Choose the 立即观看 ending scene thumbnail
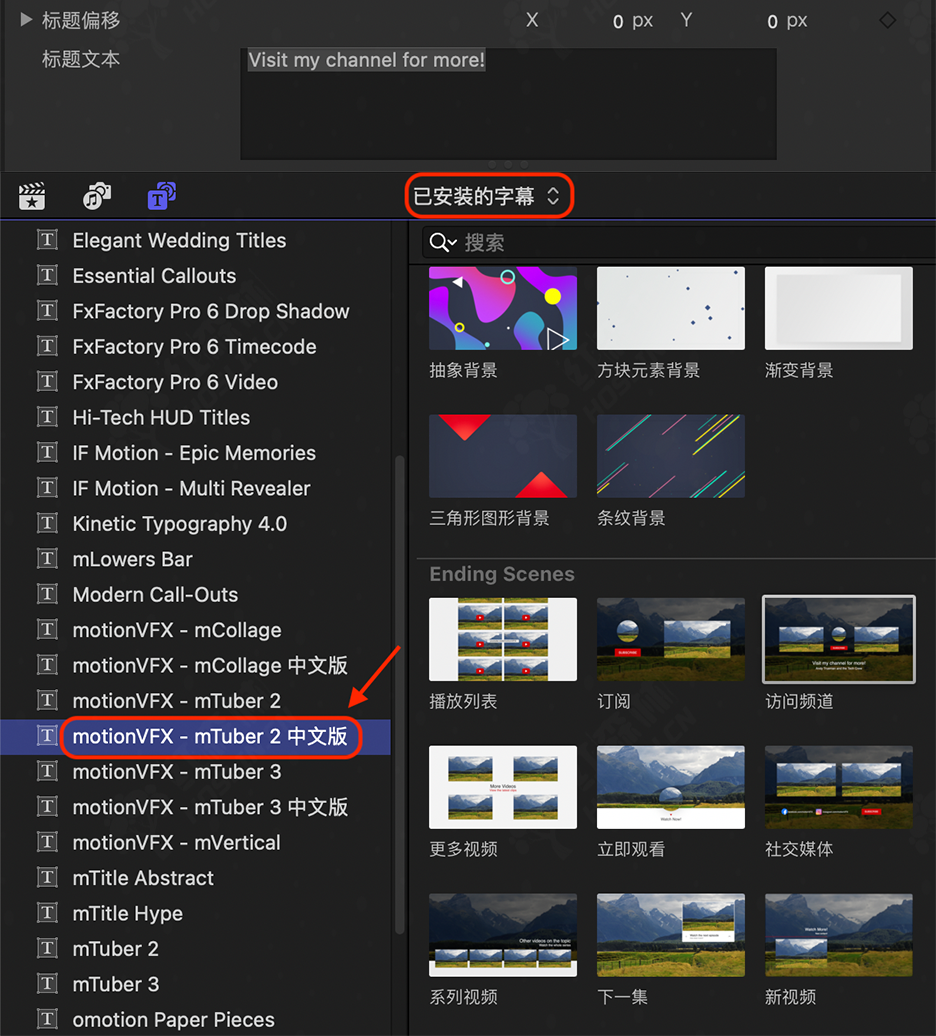This screenshot has height=1036, width=936. tap(670, 787)
